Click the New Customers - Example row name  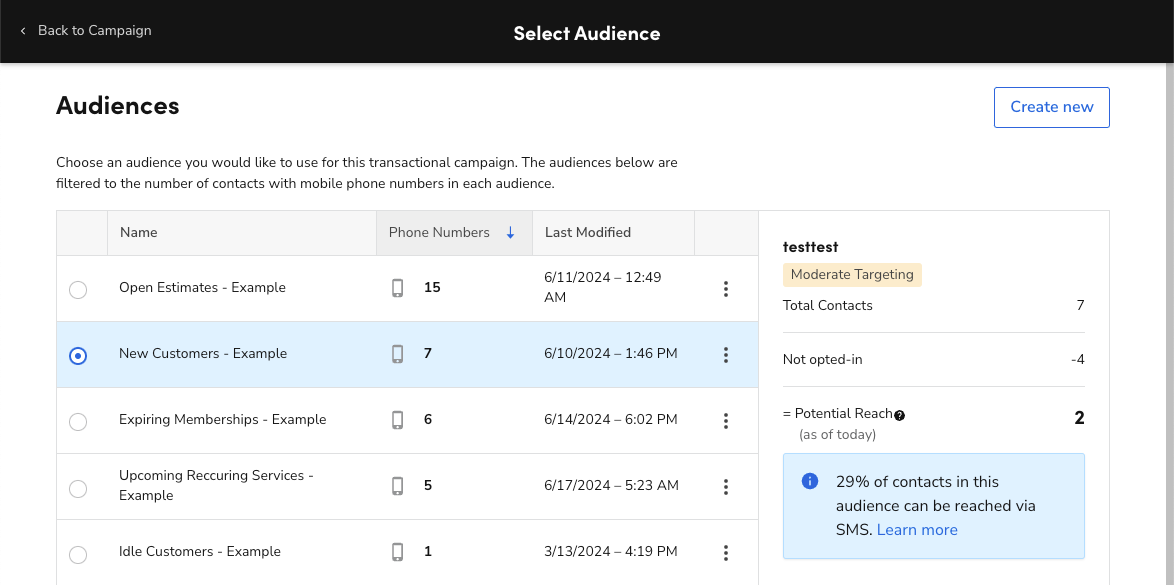(x=203, y=354)
